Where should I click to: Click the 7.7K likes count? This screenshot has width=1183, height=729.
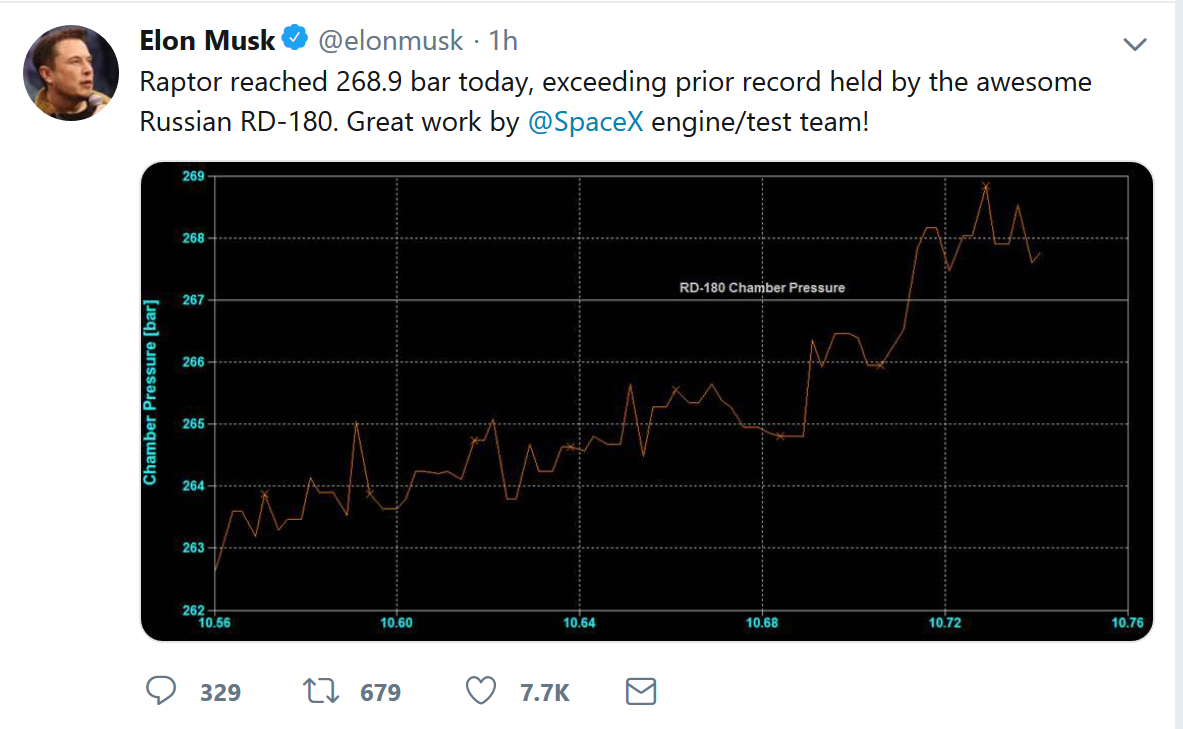545,692
